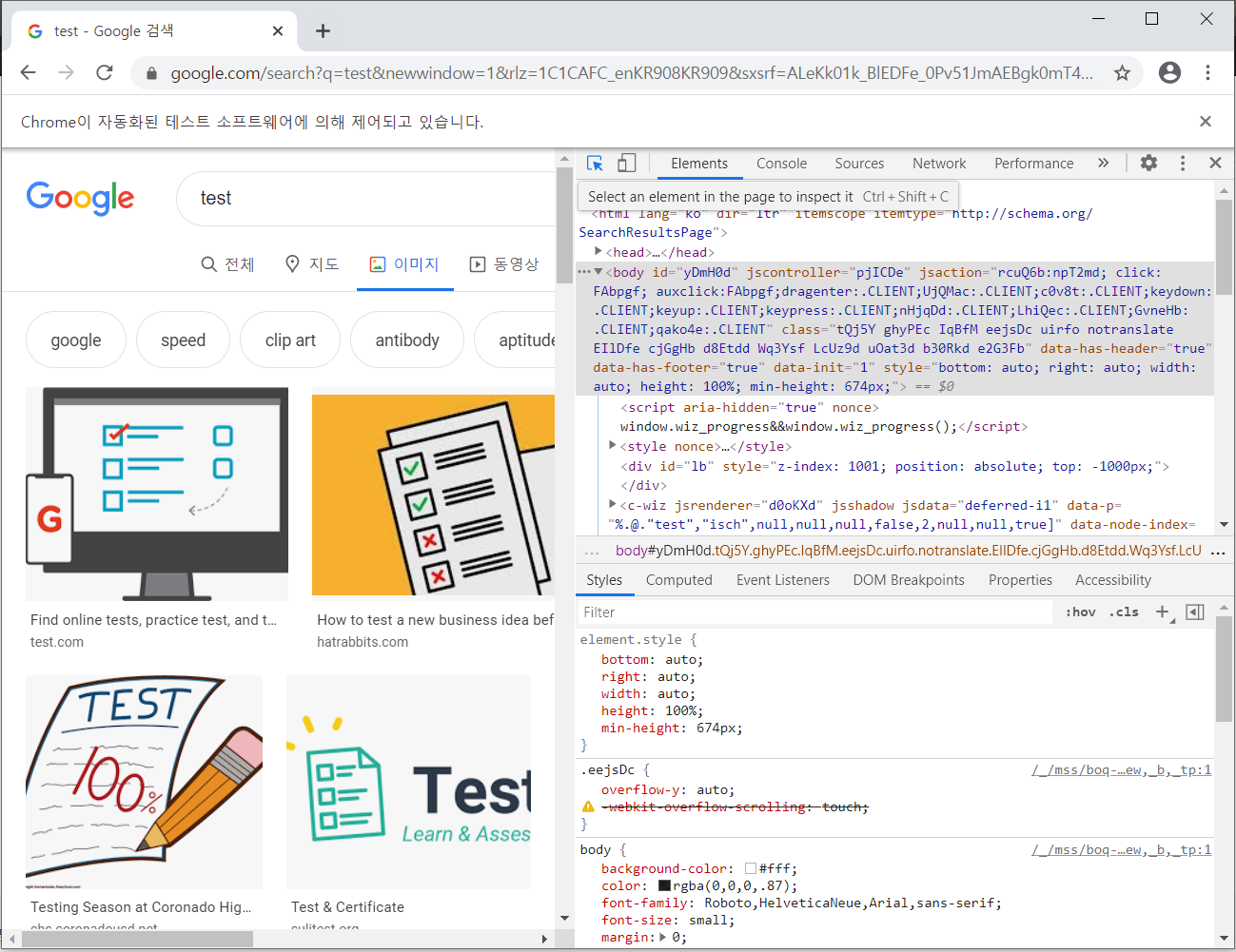Select the 지도 search tab

(312, 264)
